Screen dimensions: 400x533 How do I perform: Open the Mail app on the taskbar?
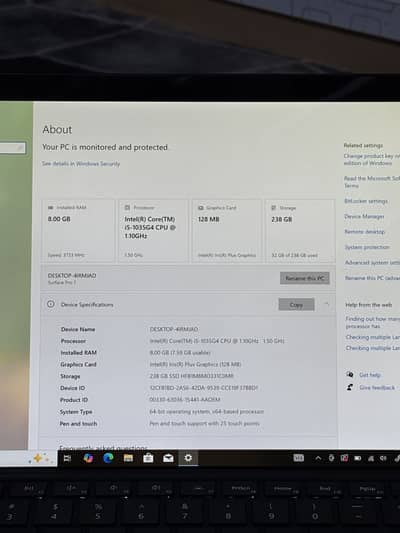168,458
